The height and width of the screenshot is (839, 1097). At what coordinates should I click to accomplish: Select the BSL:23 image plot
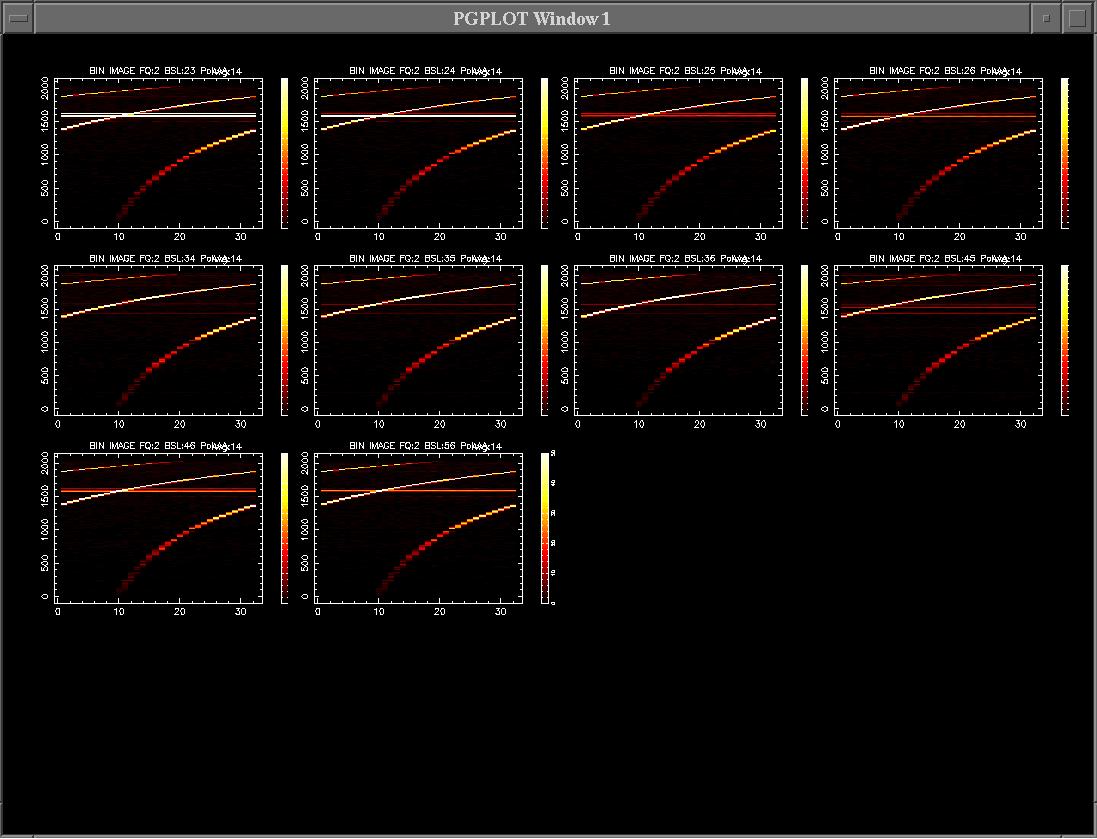tap(158, 153)
